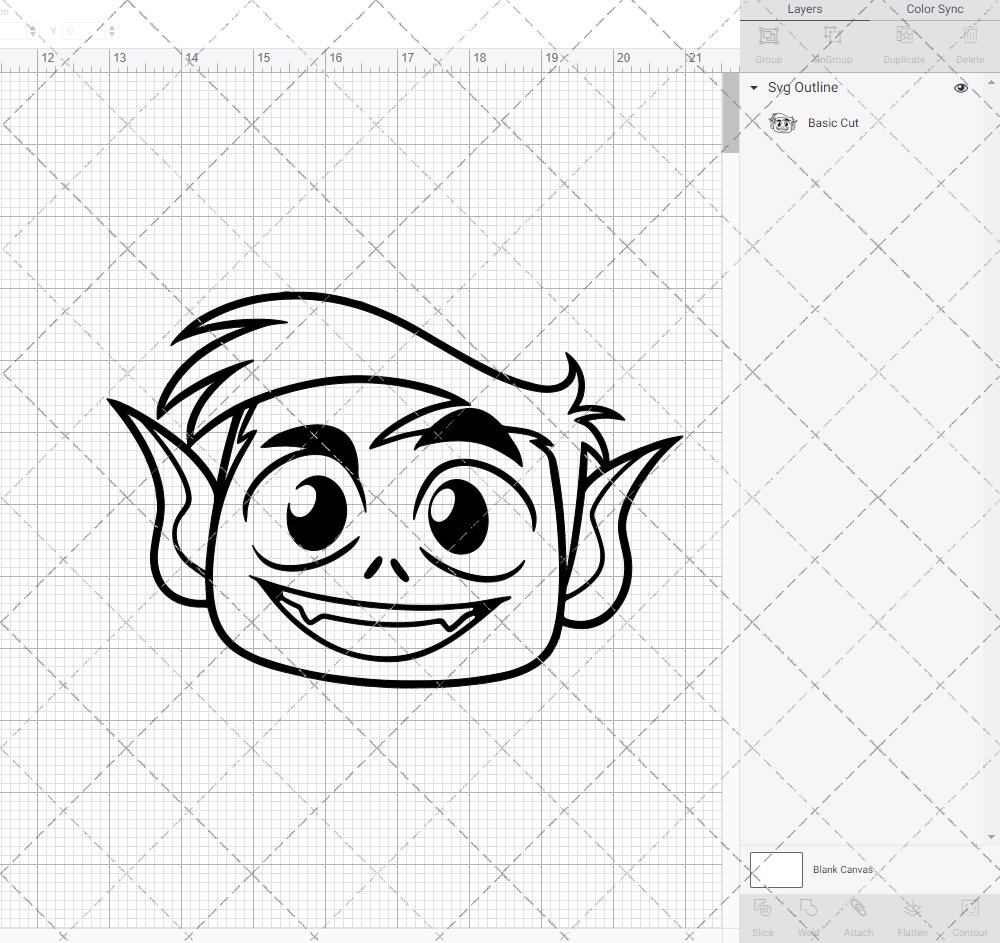
Task: Click the Weld tool icon
Action: (808, 912)
